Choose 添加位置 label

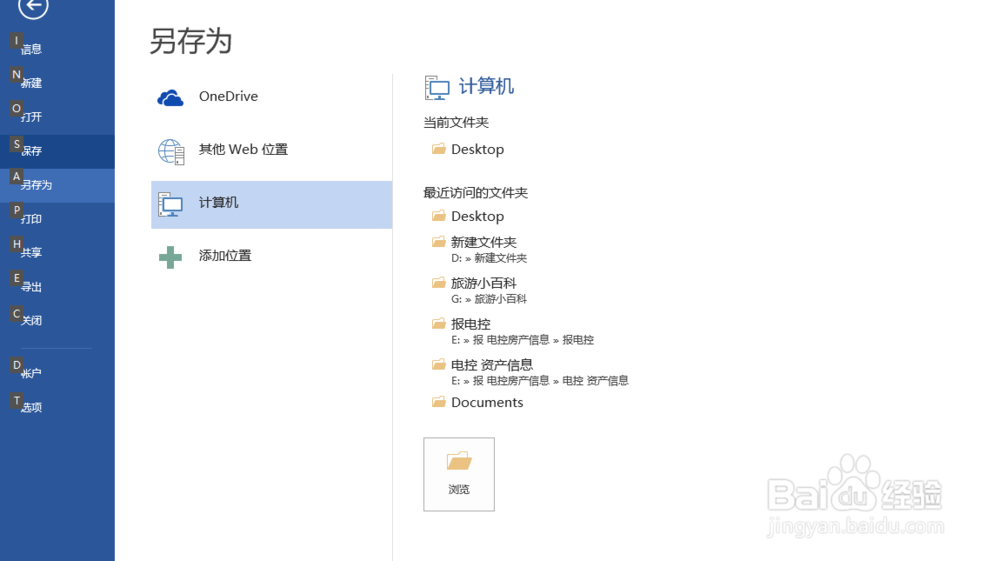click(x=225, y=256)
